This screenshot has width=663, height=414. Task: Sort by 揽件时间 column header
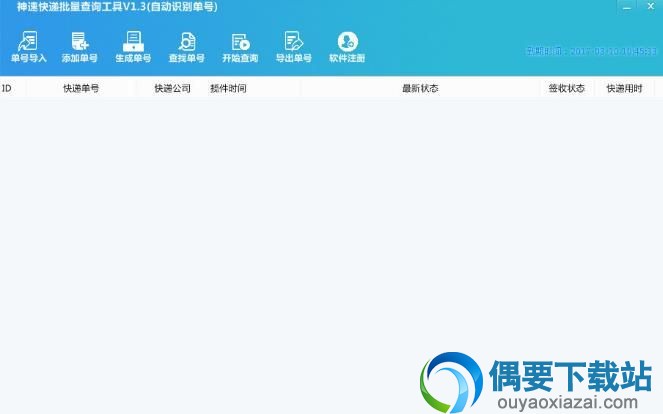[x=228, y=88]
